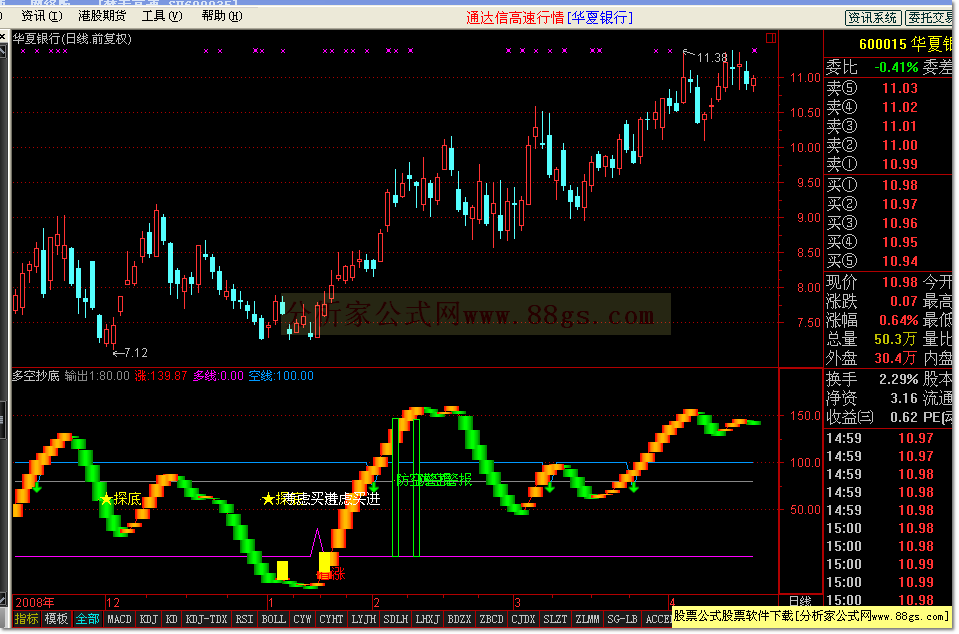Click the 150.0 indicator axis label
Image resolution: width=959 pixels, height=634 pixels.
tap(805, 416)
